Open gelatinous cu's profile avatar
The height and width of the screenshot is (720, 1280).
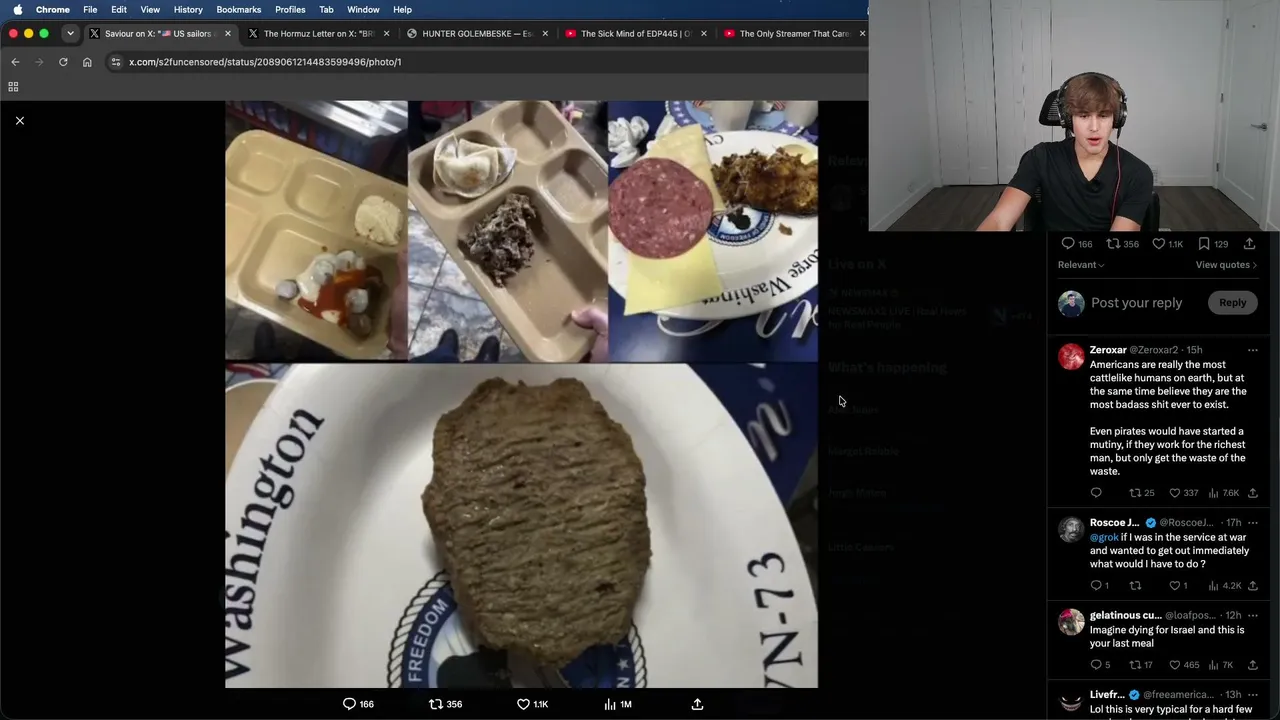[x=1071, y=622]
